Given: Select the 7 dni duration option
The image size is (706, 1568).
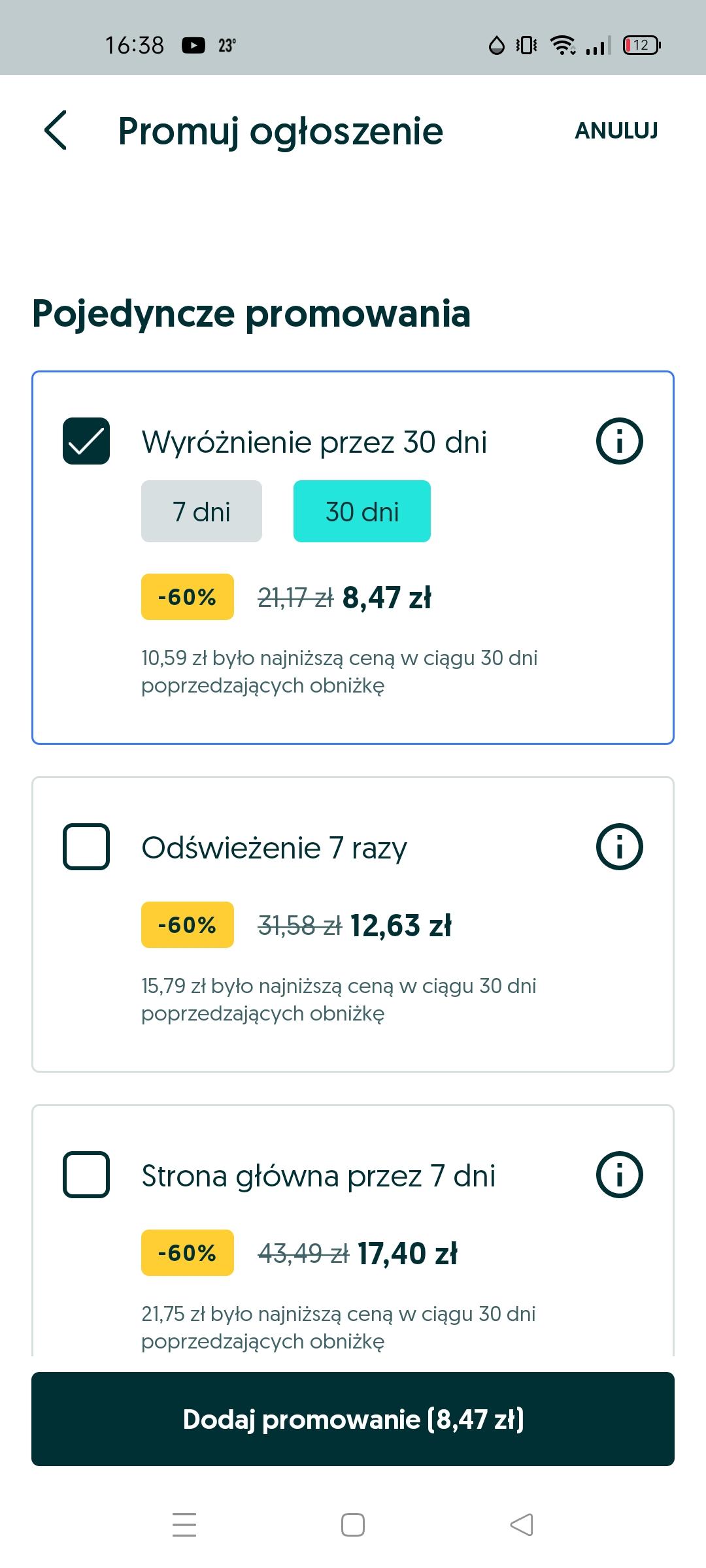Looking at the screenshot, I should point(201,512).
